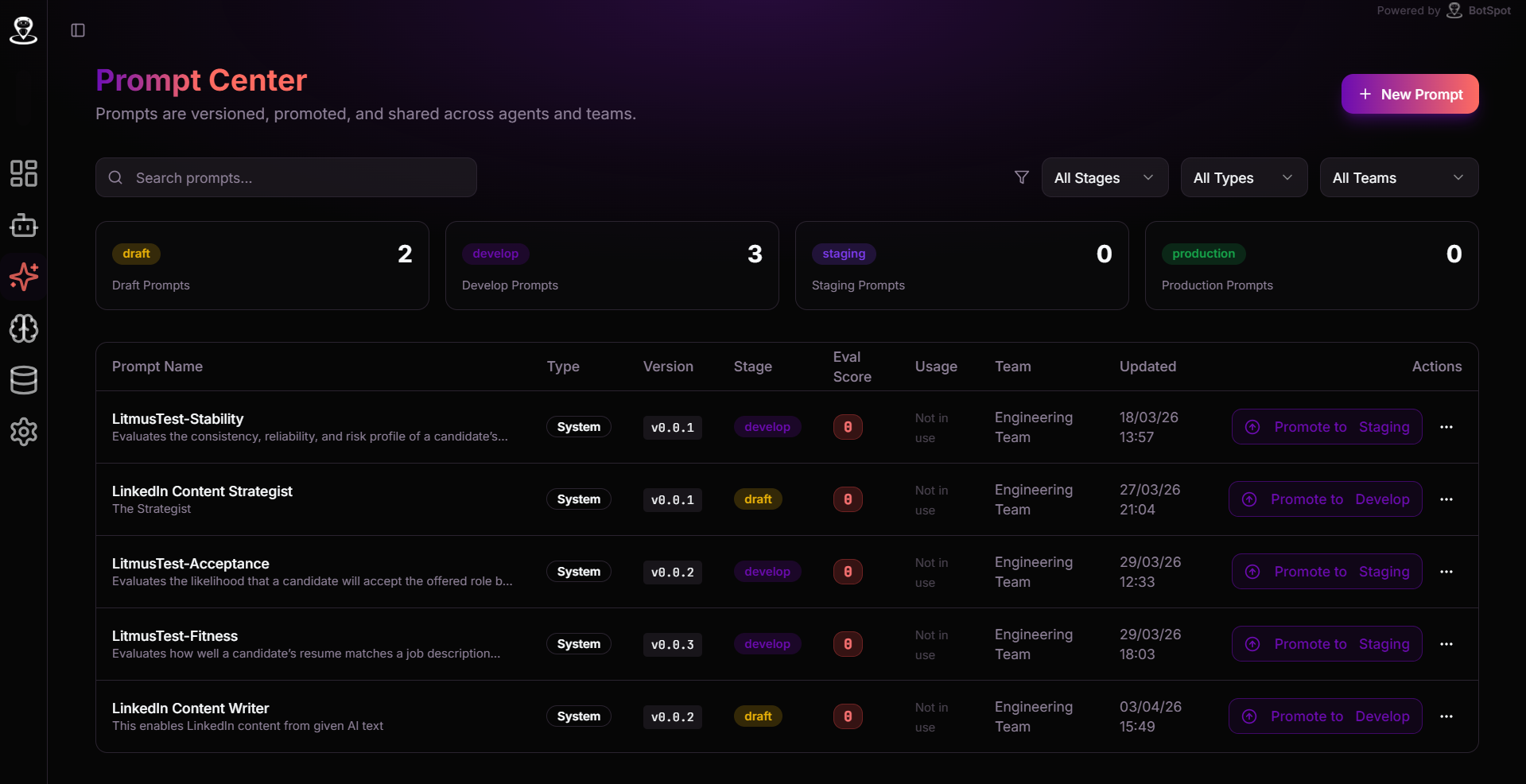Open more actions for LinkedIn Content Strategist
Image resolution: width=1526 pixels, height=784 pixels.
click(1446, 499)
